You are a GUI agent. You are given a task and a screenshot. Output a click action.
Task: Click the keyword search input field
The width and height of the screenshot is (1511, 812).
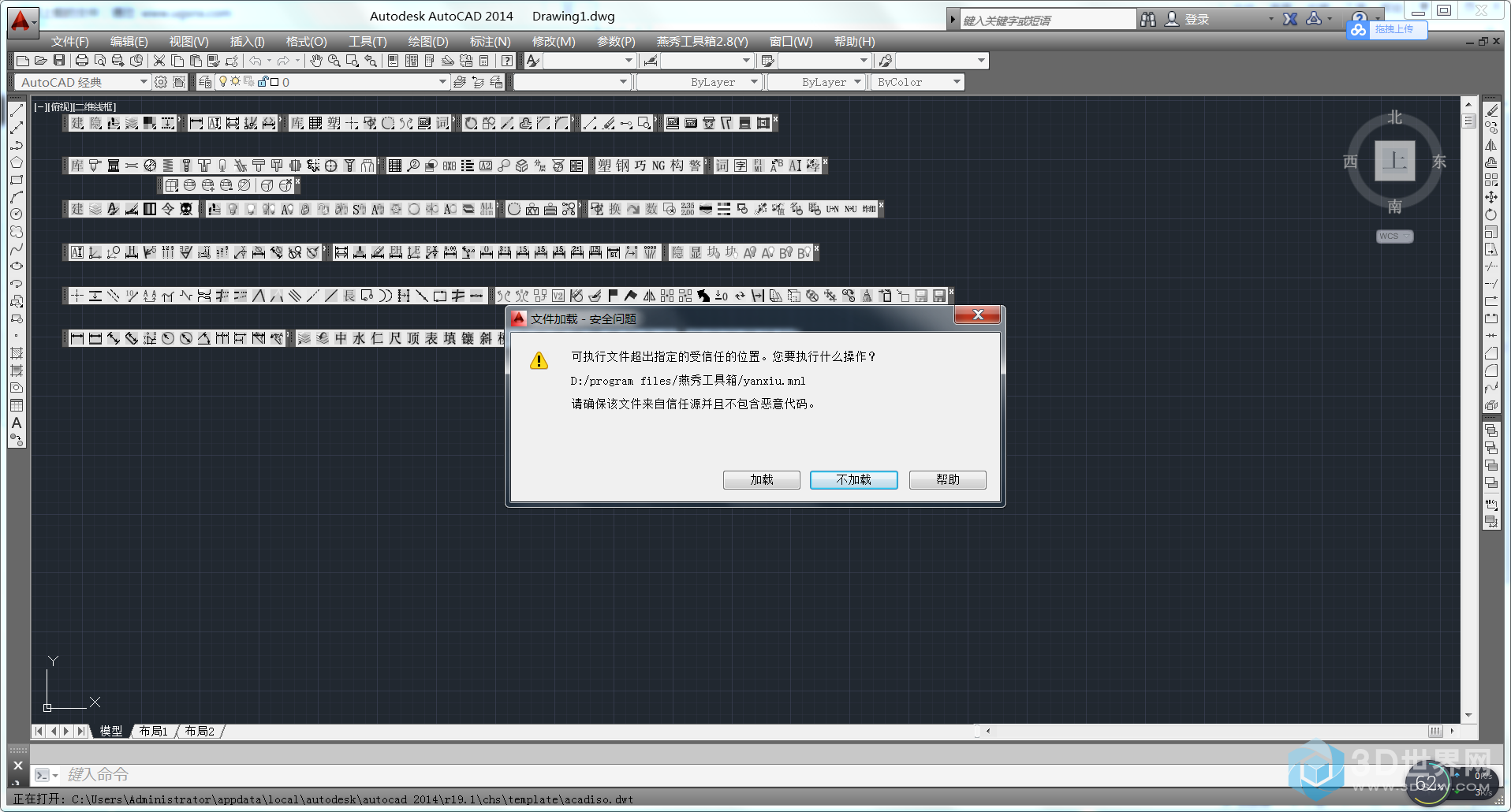tap(1047, 20)
